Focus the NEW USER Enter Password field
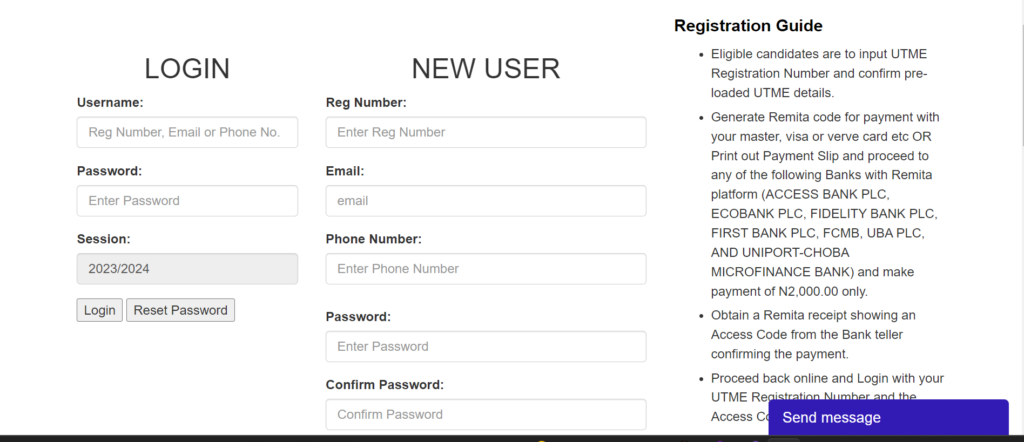 click(485, 346)
